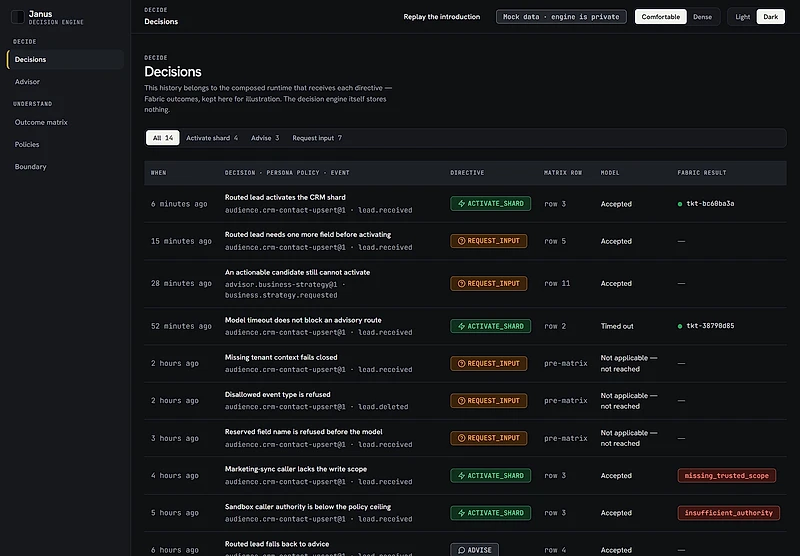
Task: Click 'Disallowed event type is refused'
Action: [278, 395]
